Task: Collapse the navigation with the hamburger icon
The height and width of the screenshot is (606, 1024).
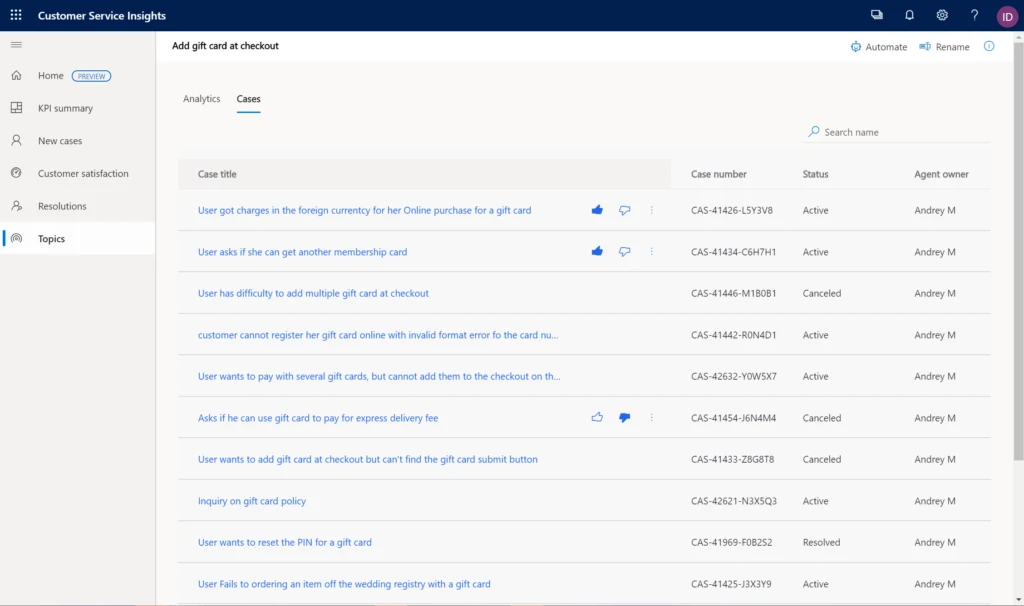Action: pyautogui.click(x=16, y=44)
